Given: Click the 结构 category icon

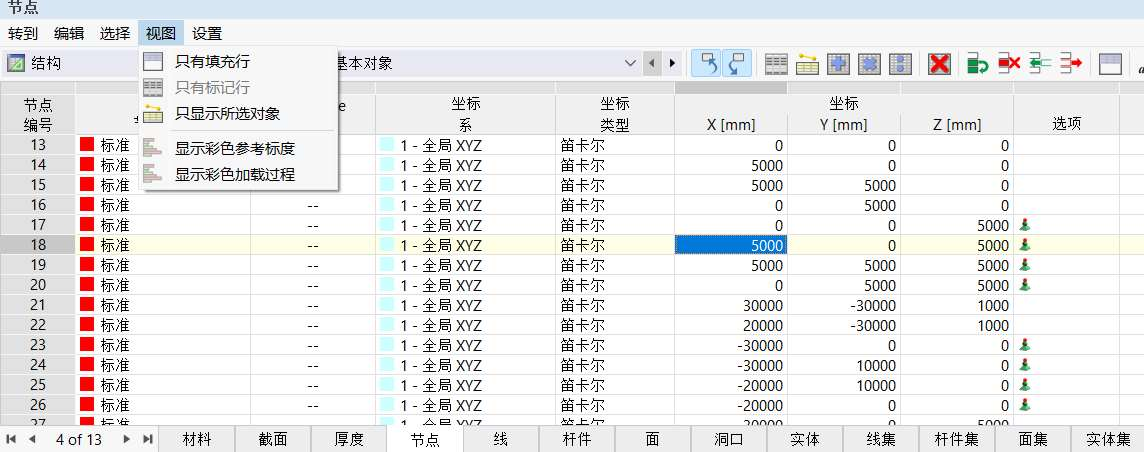Looking at the screenshot, I should click(16, 63).
